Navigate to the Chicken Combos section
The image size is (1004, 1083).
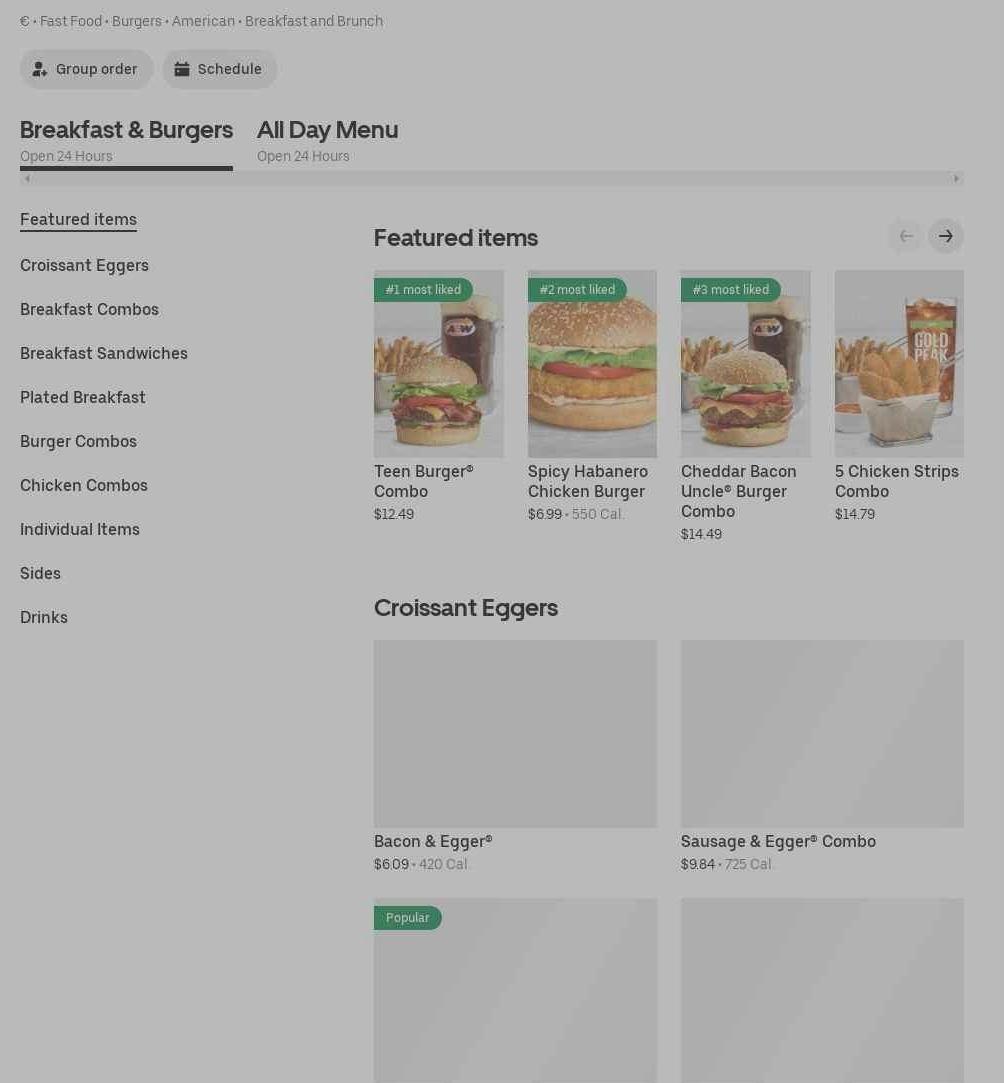pos(84,485)
